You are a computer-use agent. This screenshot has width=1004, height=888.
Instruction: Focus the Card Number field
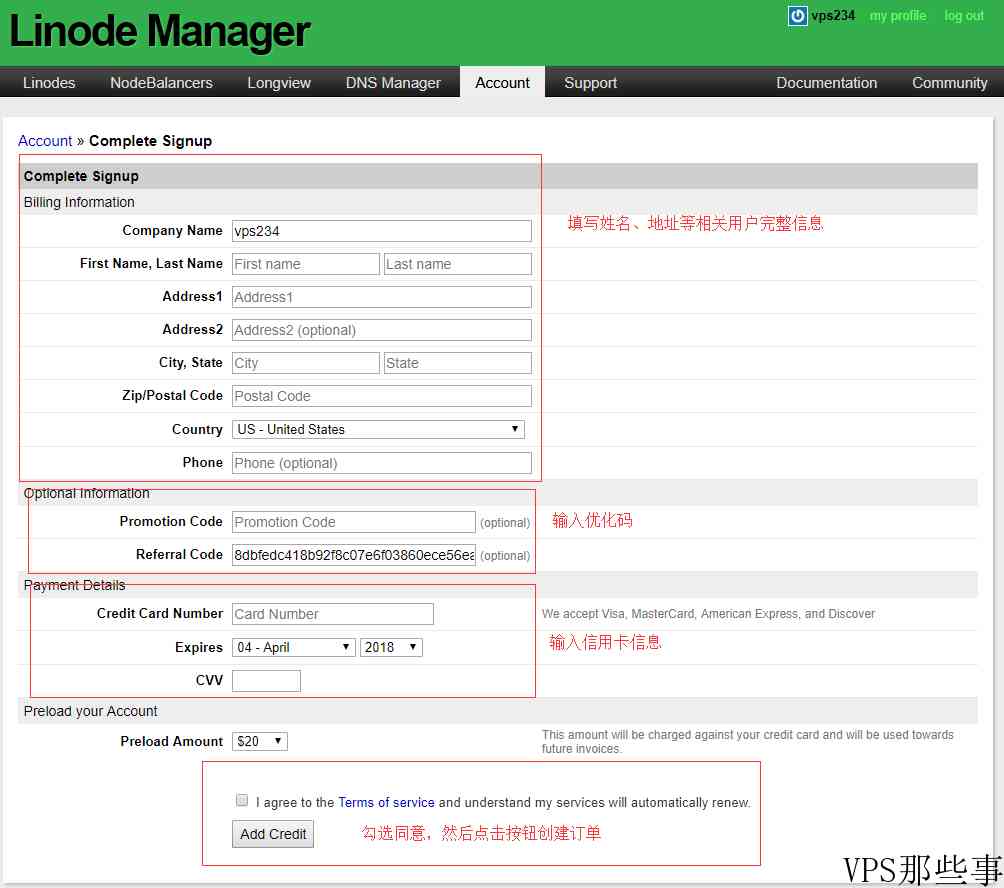[x=332, y=614]
